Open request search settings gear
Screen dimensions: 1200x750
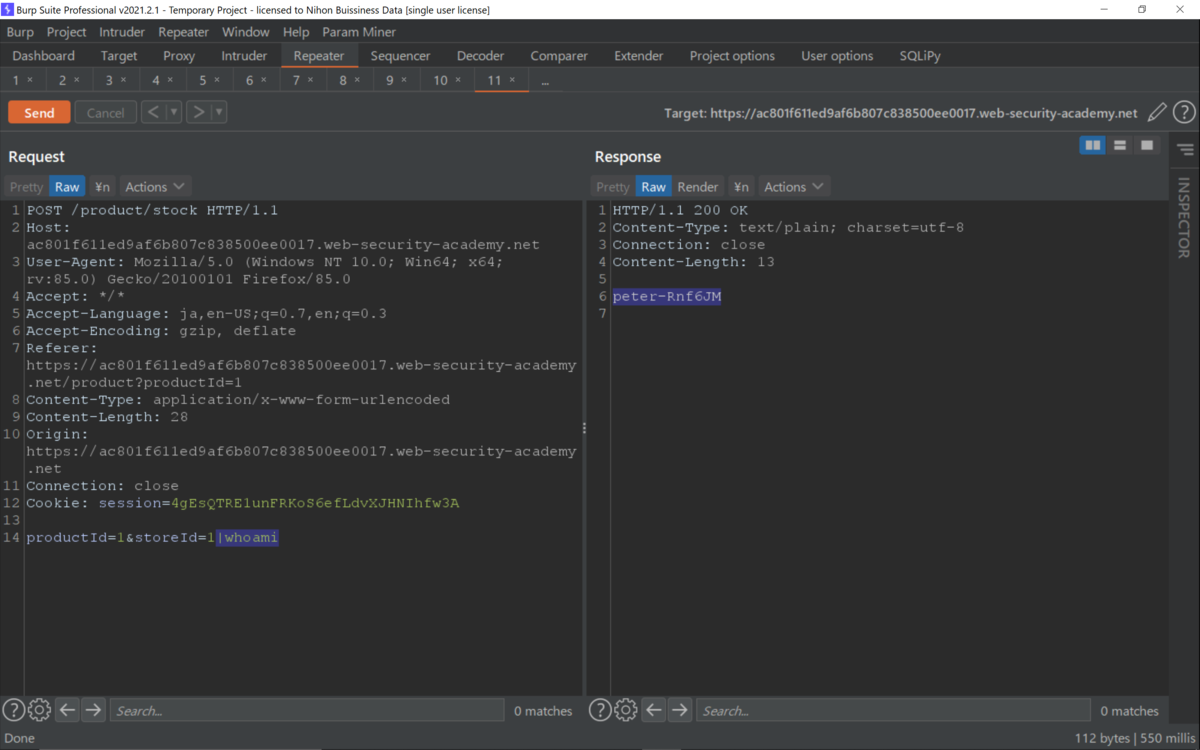[x=39, y=710]
